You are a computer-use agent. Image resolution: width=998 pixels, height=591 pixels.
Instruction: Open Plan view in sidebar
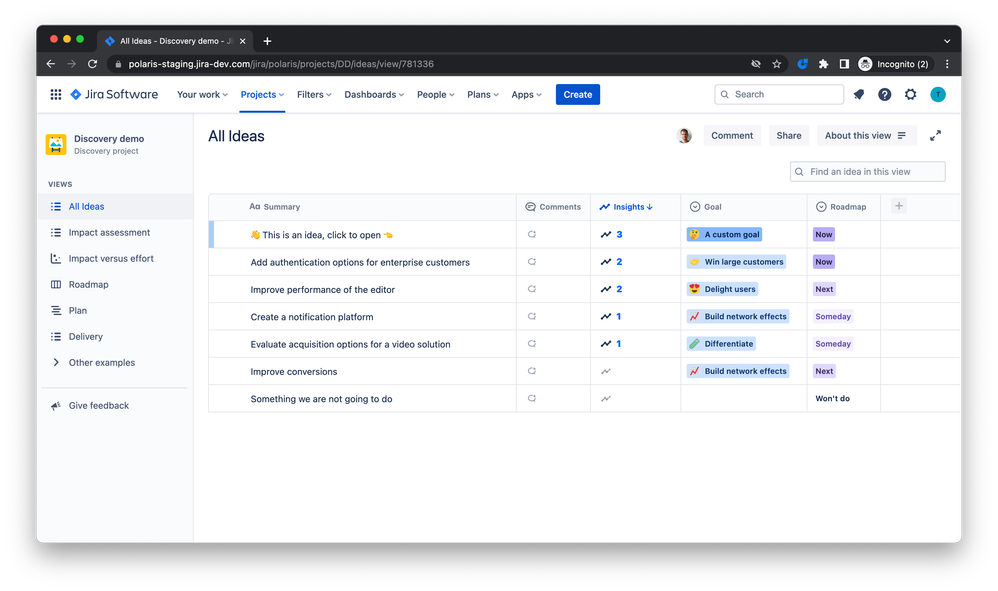(115, 310)
